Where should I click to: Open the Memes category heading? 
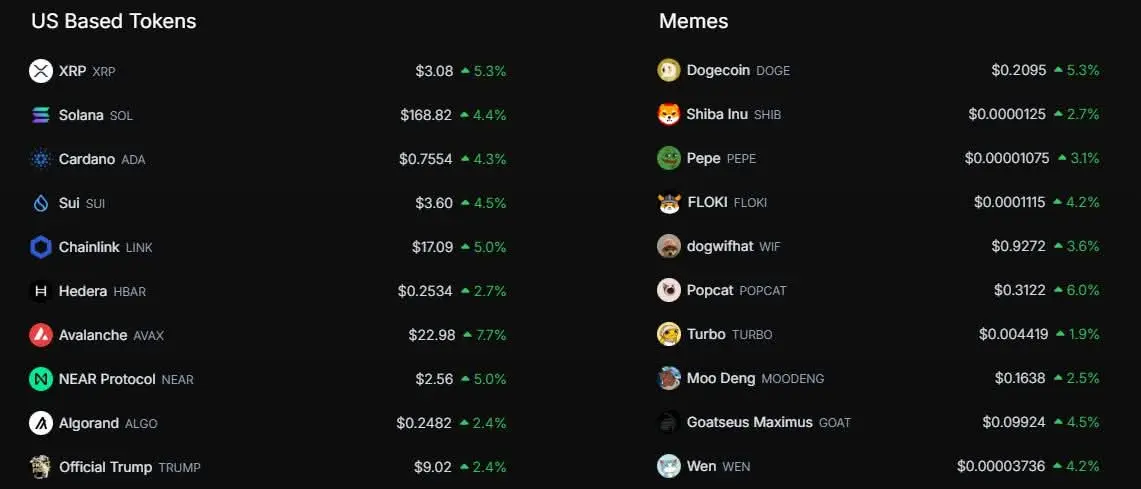(693, 21)
